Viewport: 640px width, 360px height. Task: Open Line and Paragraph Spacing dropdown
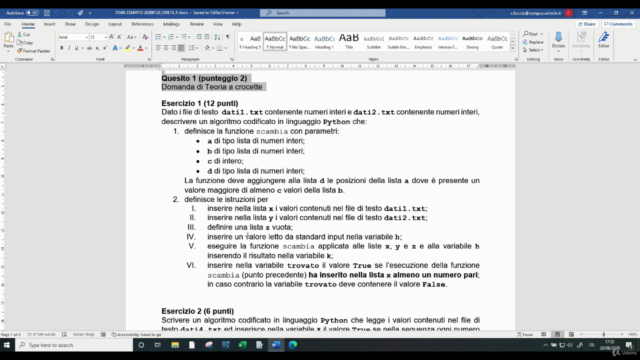coord(192,48)
